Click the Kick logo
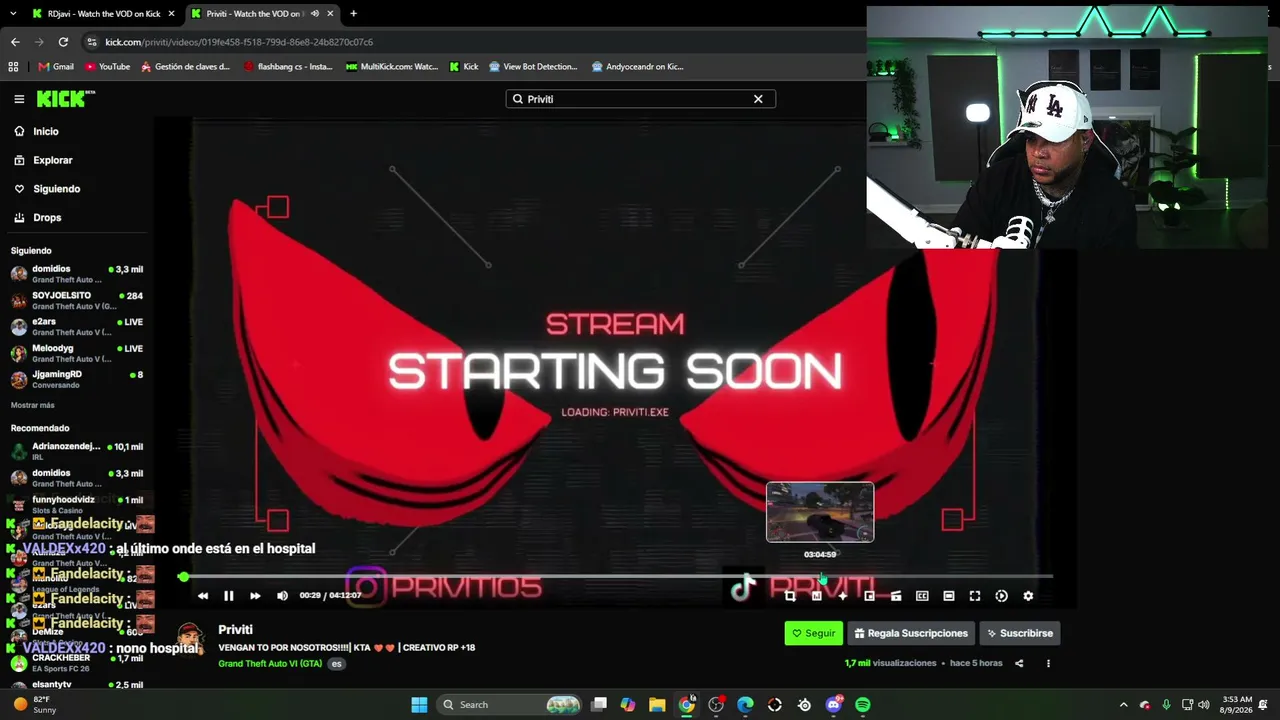Viewport: 1280px width, 720px height. click(66, 99)
